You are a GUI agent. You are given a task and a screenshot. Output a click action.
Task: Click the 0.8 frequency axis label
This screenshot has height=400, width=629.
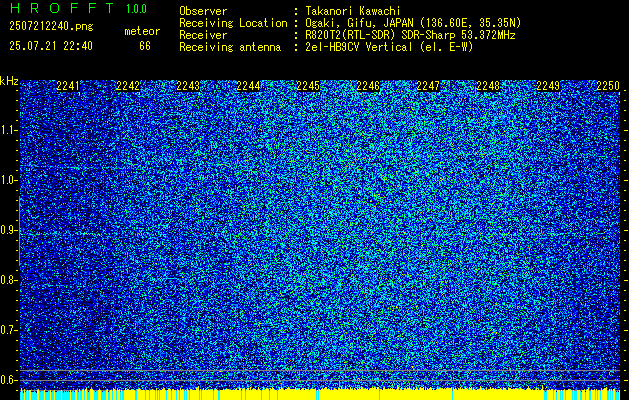pyautogui.click(x=8, y=280)
